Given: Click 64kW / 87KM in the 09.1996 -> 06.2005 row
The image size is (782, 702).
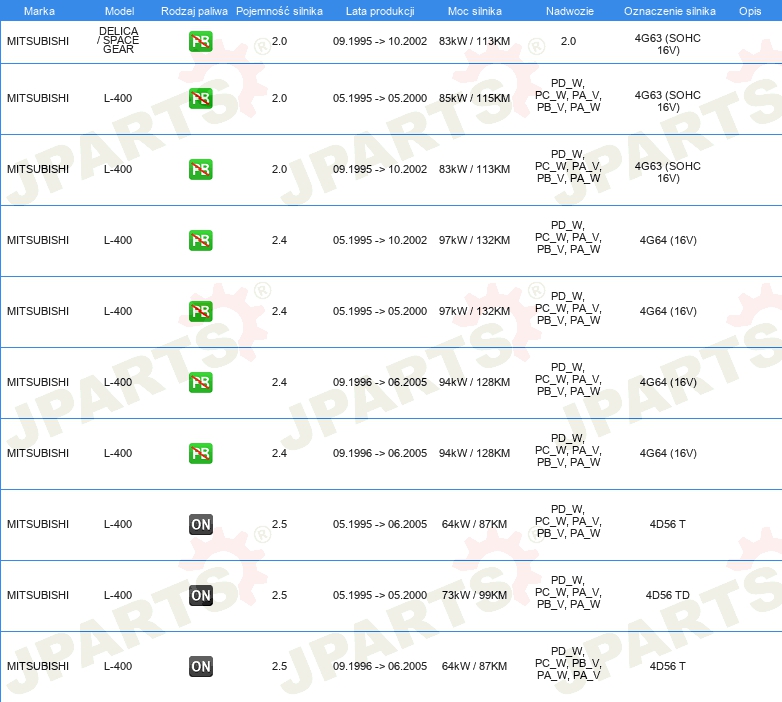Looking at the screenshot, I should 474,667.
